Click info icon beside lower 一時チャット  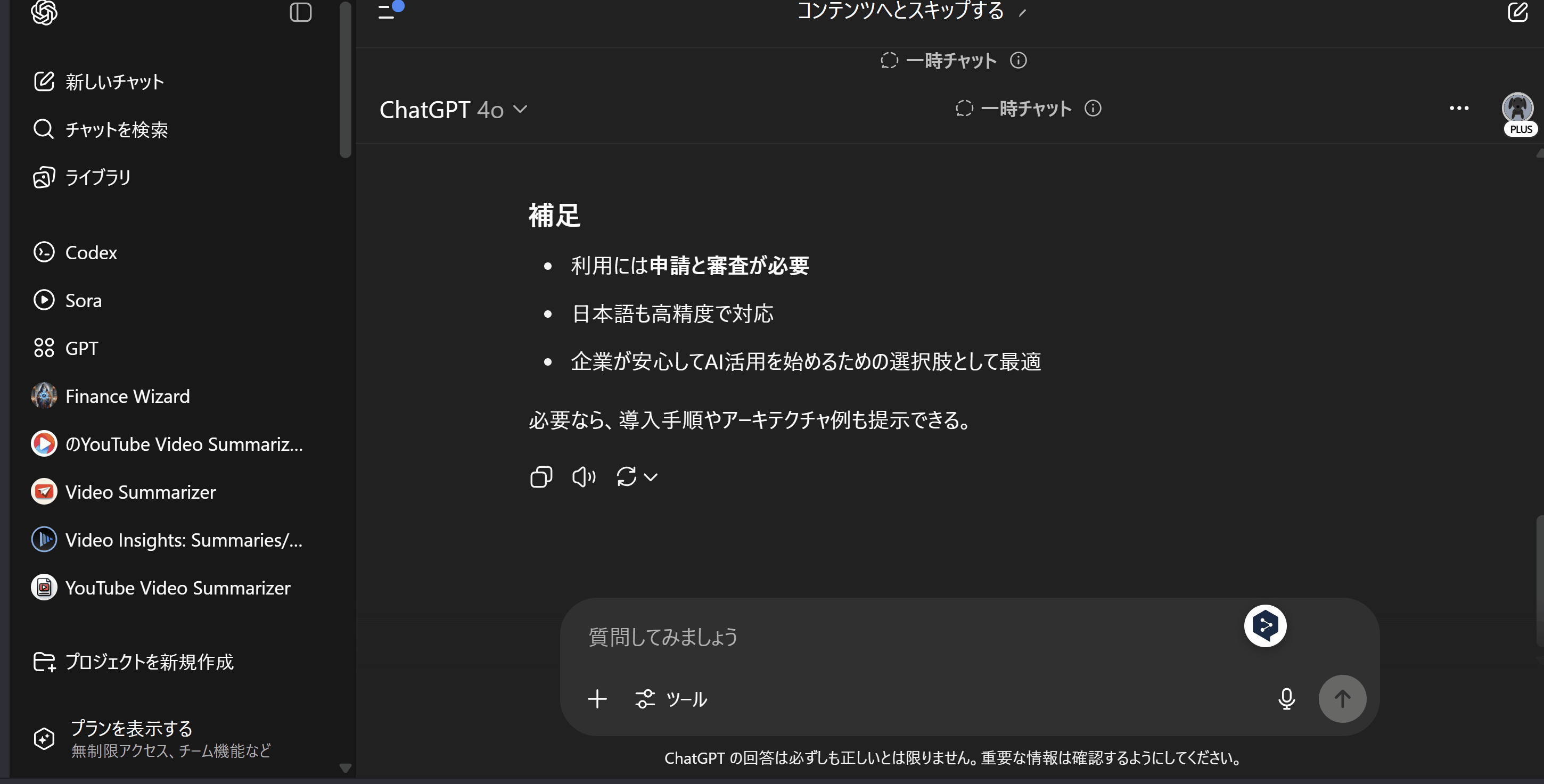point(1093,109)
